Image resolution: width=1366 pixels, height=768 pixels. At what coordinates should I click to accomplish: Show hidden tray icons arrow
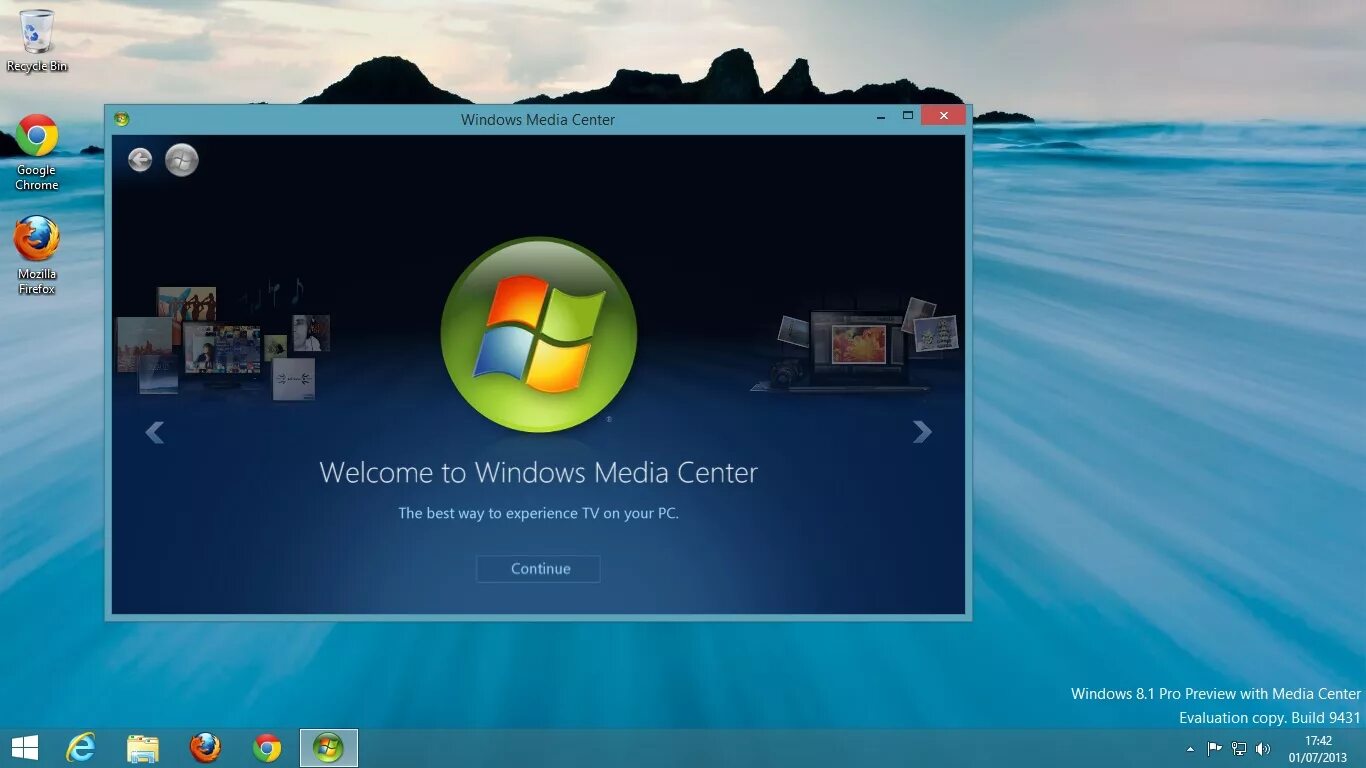(1190, 749)
